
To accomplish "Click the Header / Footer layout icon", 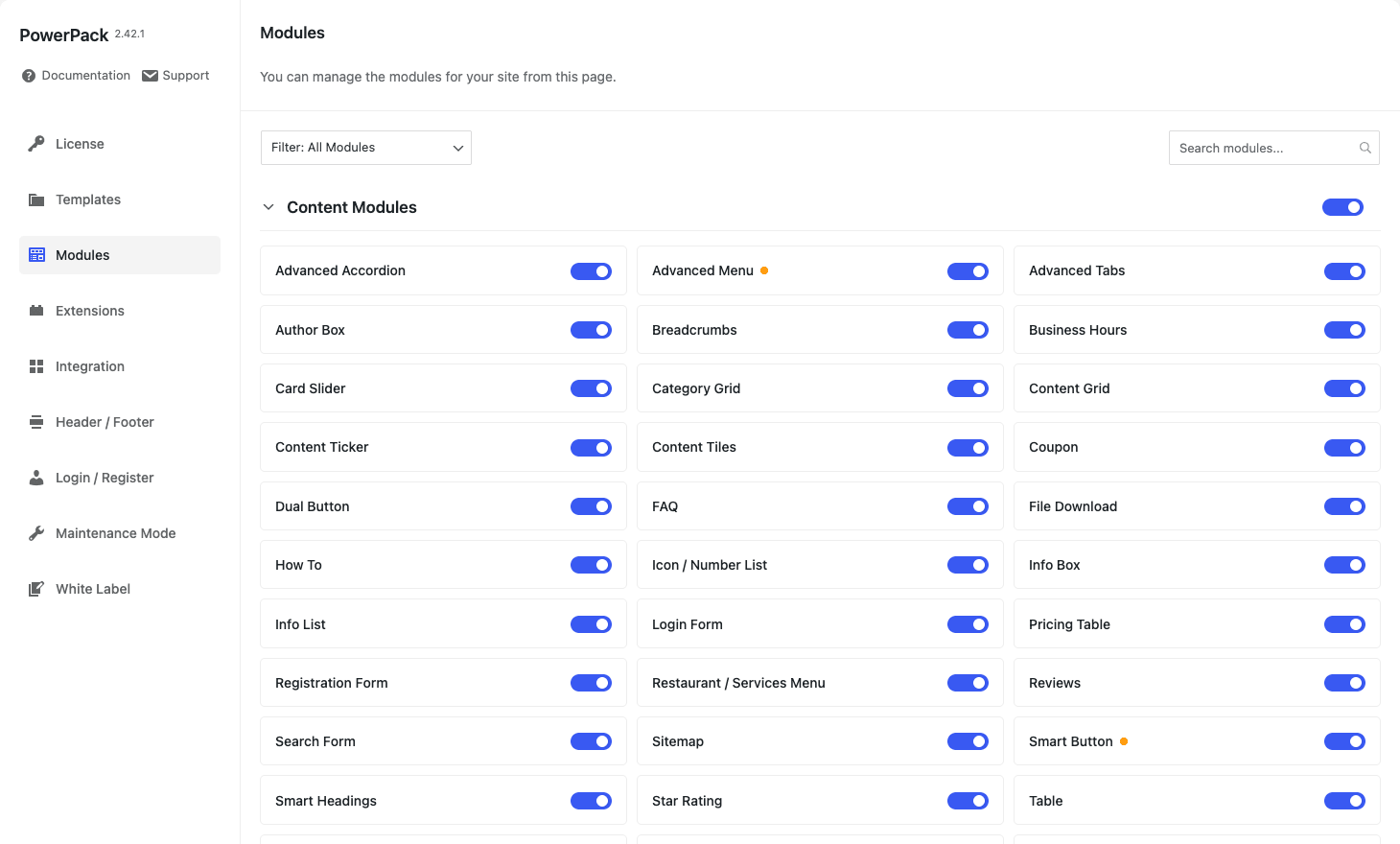I will (36, 422).
